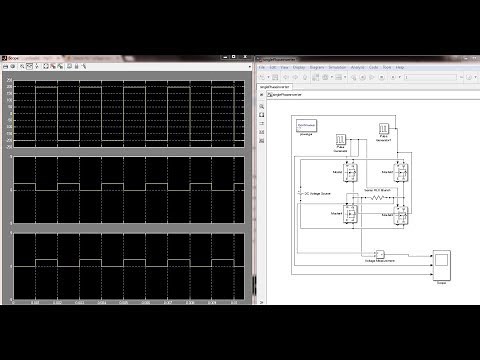Select the singlePhaseinverter model tab
This screenshot has height=360, width=480.
275,87
